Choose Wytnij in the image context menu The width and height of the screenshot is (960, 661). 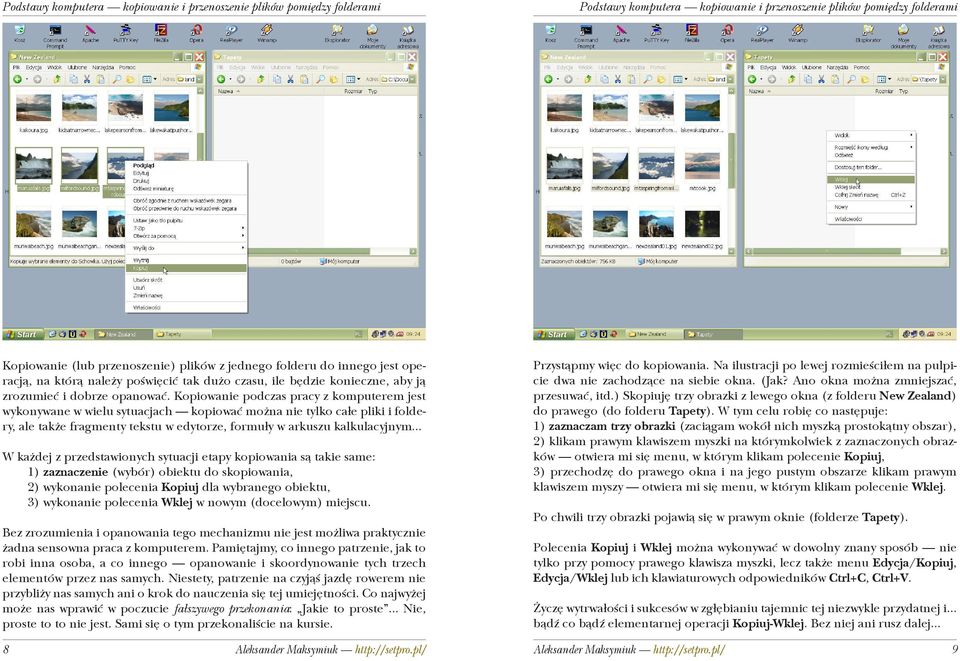186,260
